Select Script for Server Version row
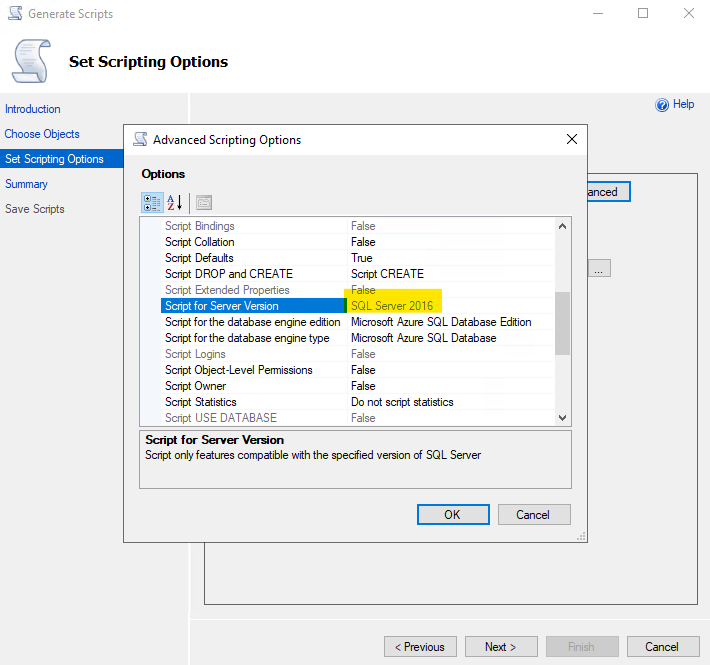Image resolution: width=710 pixels, height=665 pixels. 358,306
